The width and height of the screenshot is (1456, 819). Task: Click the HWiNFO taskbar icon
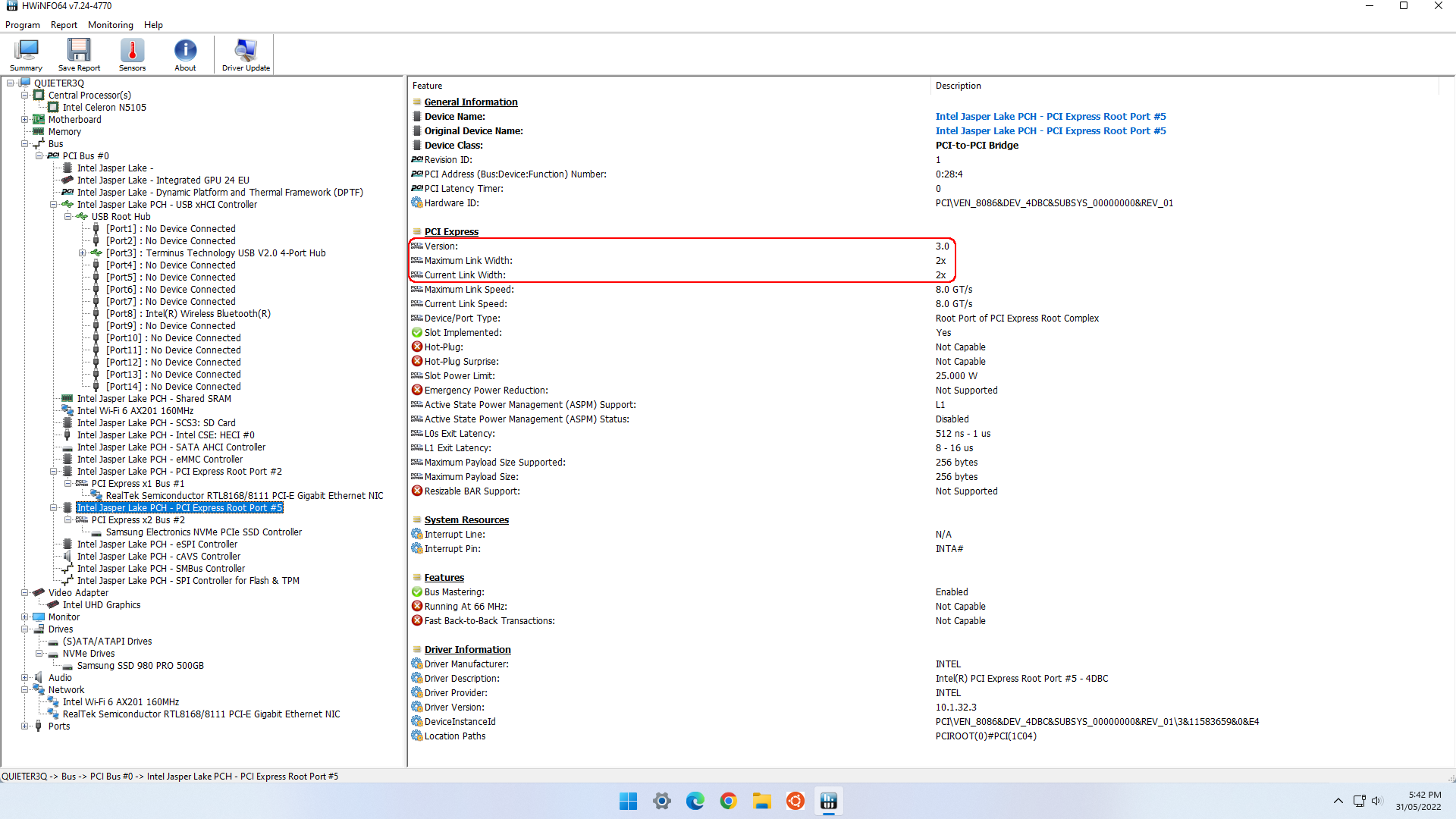coord(828,802)
